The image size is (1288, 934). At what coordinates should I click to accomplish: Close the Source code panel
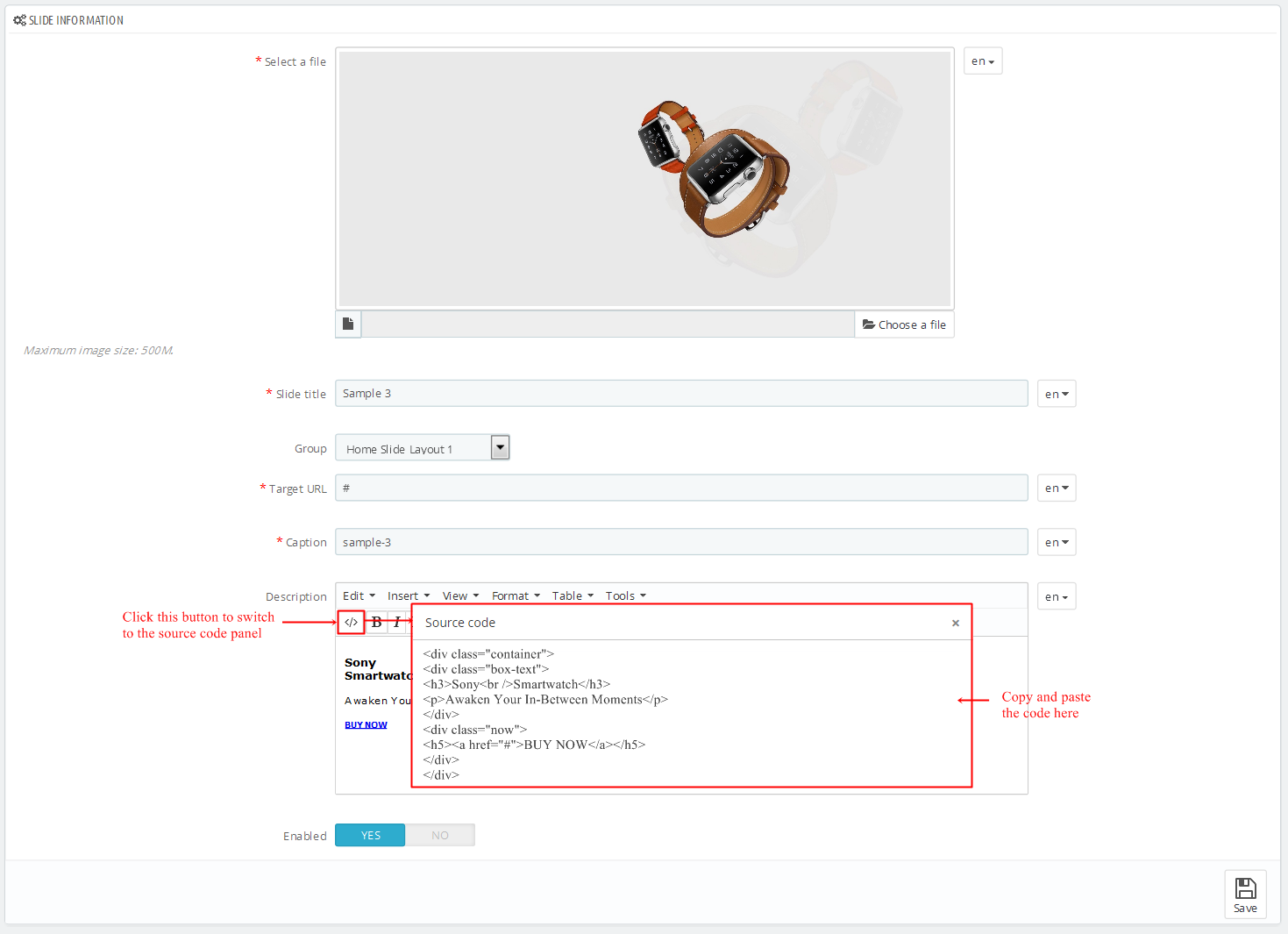[956, 623]
